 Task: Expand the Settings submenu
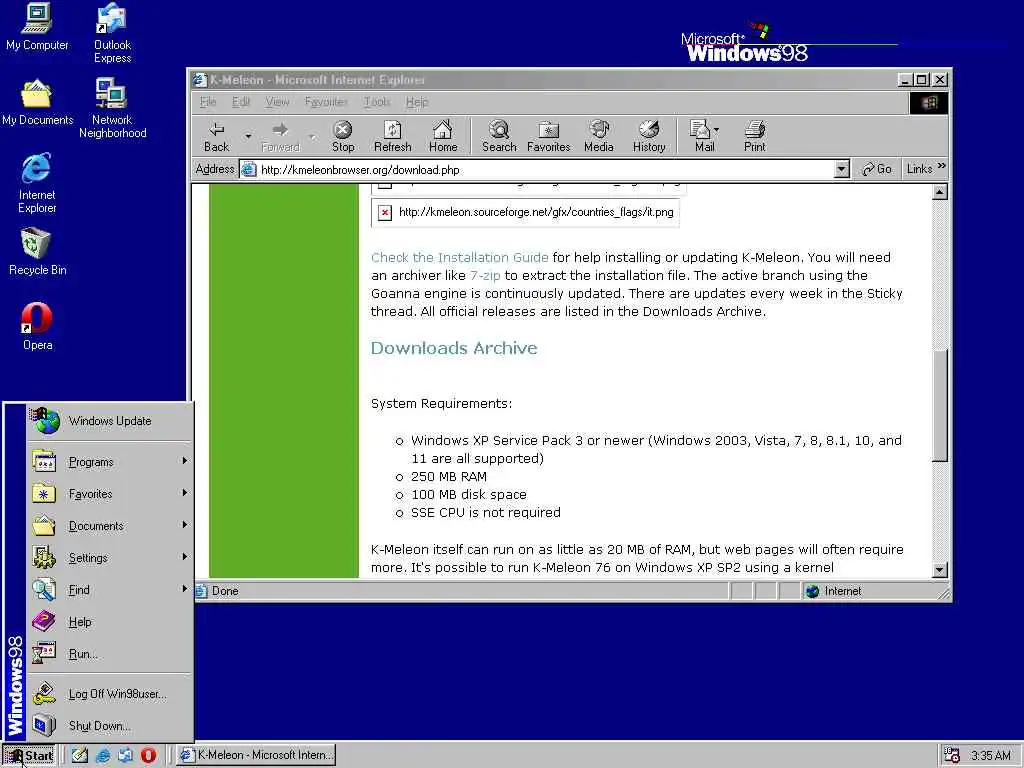pyautogui.click(x=110, y=558)
